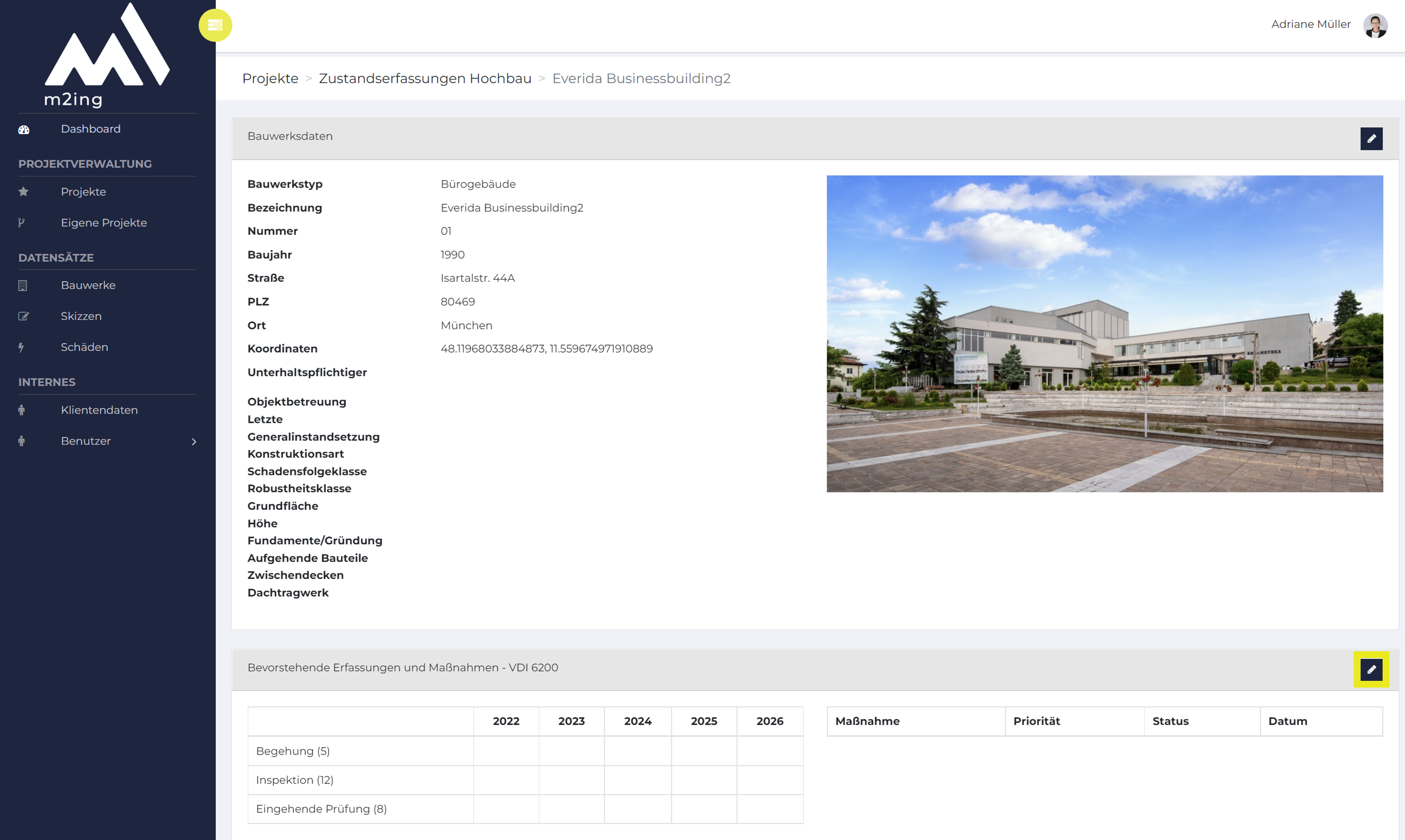
Task: Click the branch icon beside Eigene Projekte
Action: (21, 223)
